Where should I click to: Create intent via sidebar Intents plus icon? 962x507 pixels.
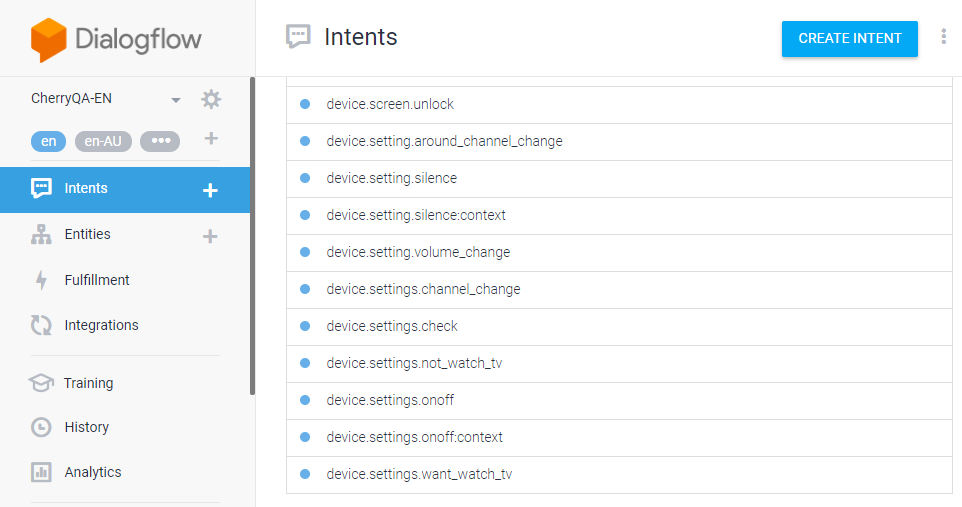pyautogui.click(x=210, y=190)
